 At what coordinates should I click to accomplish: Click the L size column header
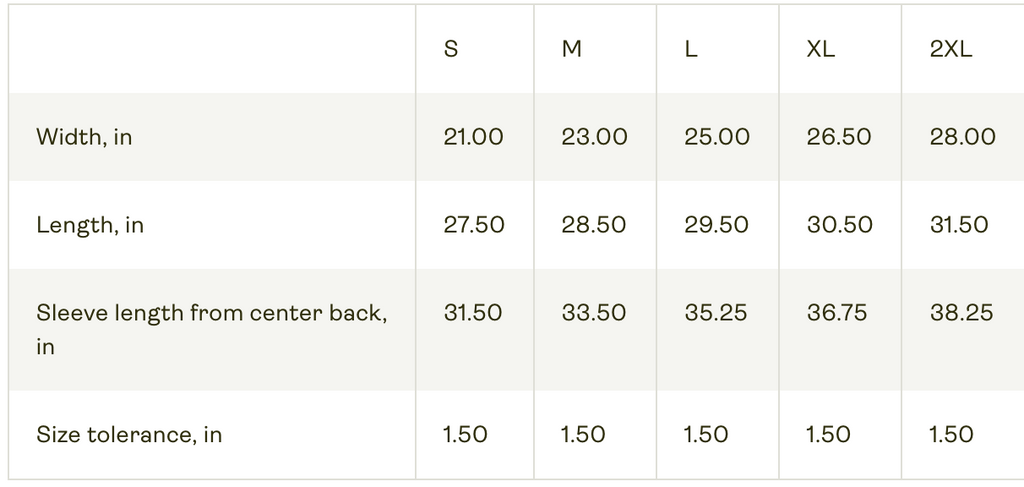pyautogui.click(x=691, y=49)
